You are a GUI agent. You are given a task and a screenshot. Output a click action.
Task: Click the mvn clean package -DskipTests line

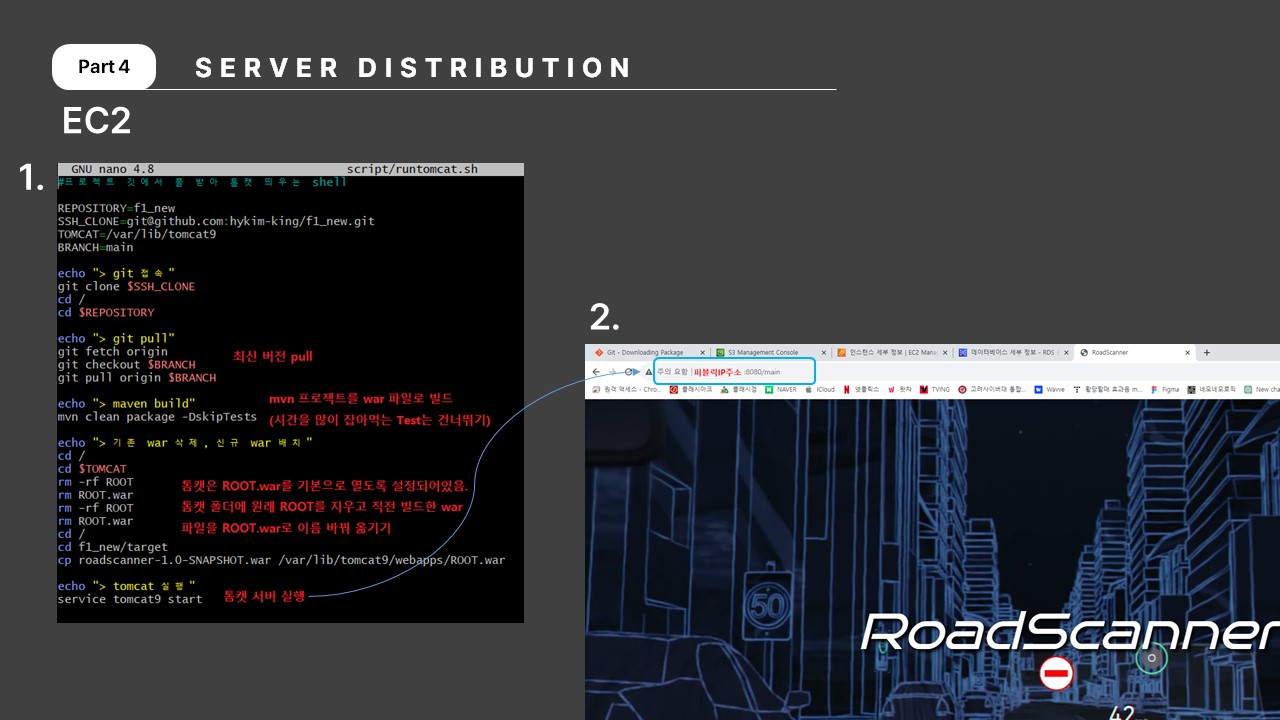[157, 416]
